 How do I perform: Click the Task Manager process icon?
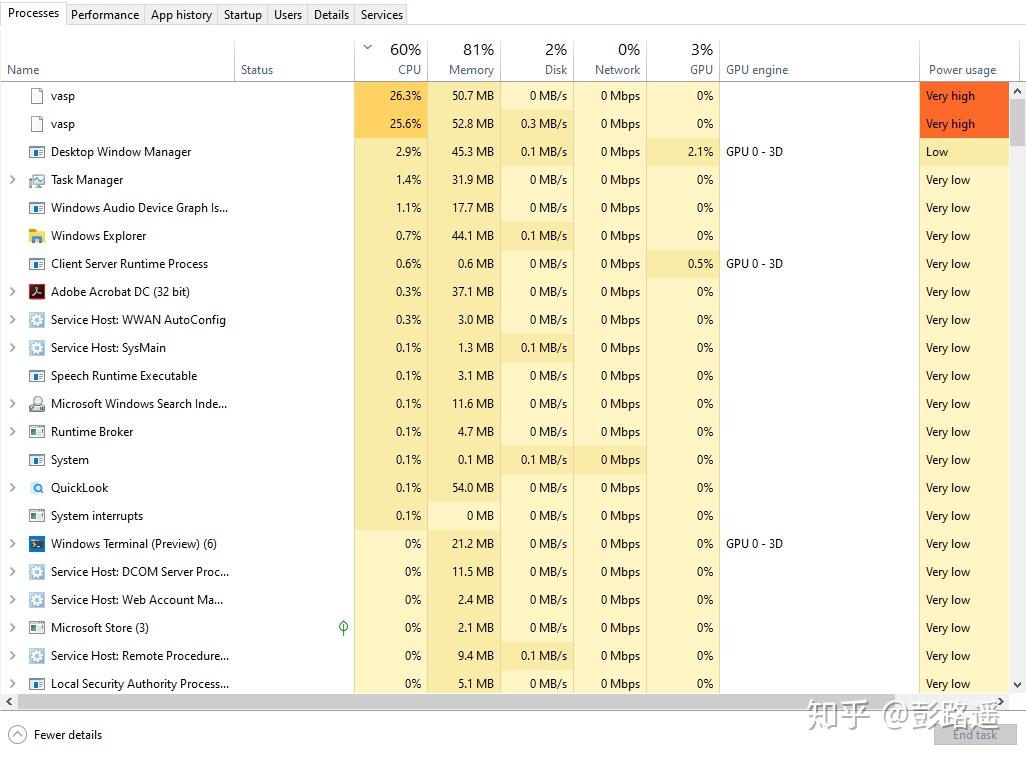[x=37, y=179]
